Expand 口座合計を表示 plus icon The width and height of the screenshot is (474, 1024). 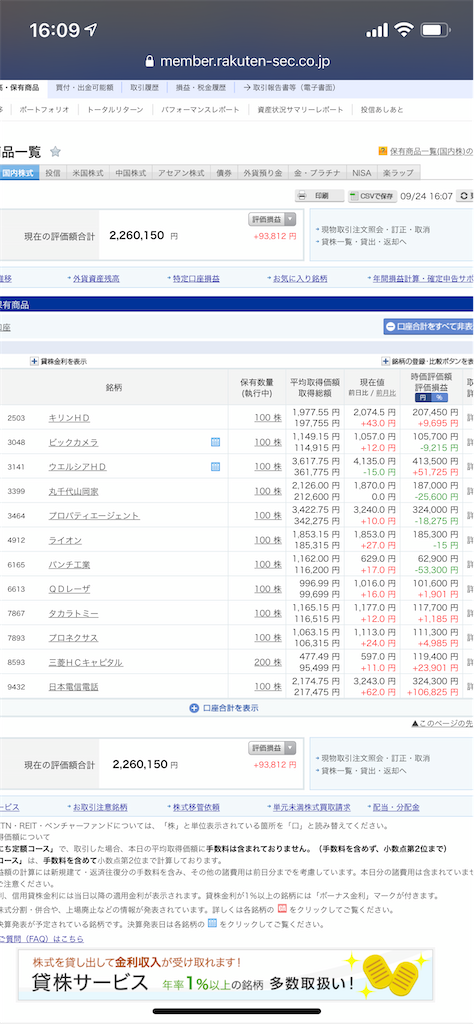pyautogui.click(x=193, y=708)
